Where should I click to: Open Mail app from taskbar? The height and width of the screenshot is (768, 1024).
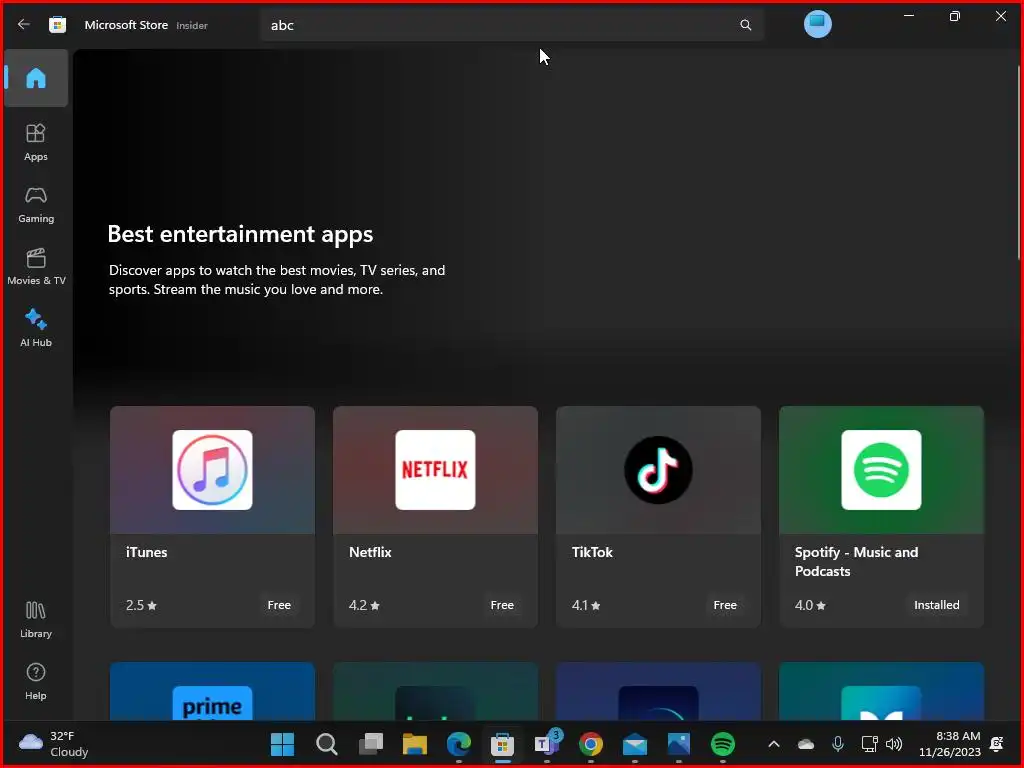[635, 744]
